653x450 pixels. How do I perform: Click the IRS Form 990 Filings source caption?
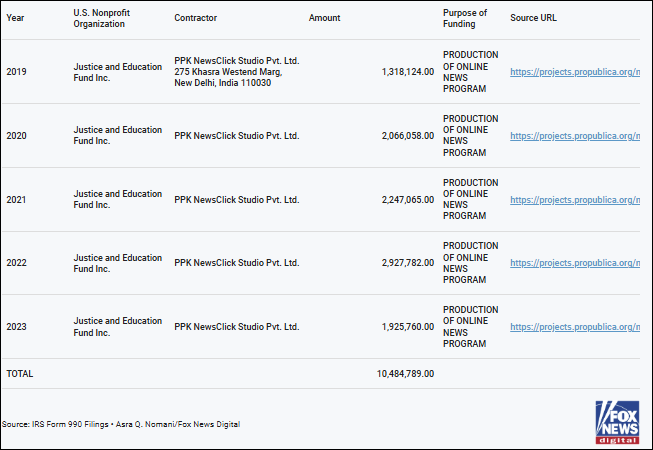pos(121,424)
